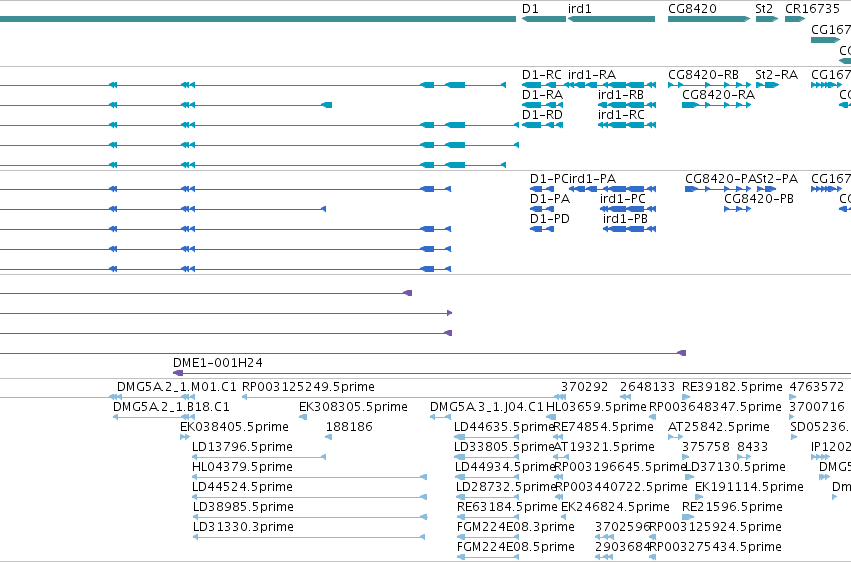Select EST RE63184.5prime
851x562 pixels.
coord(488,518)
